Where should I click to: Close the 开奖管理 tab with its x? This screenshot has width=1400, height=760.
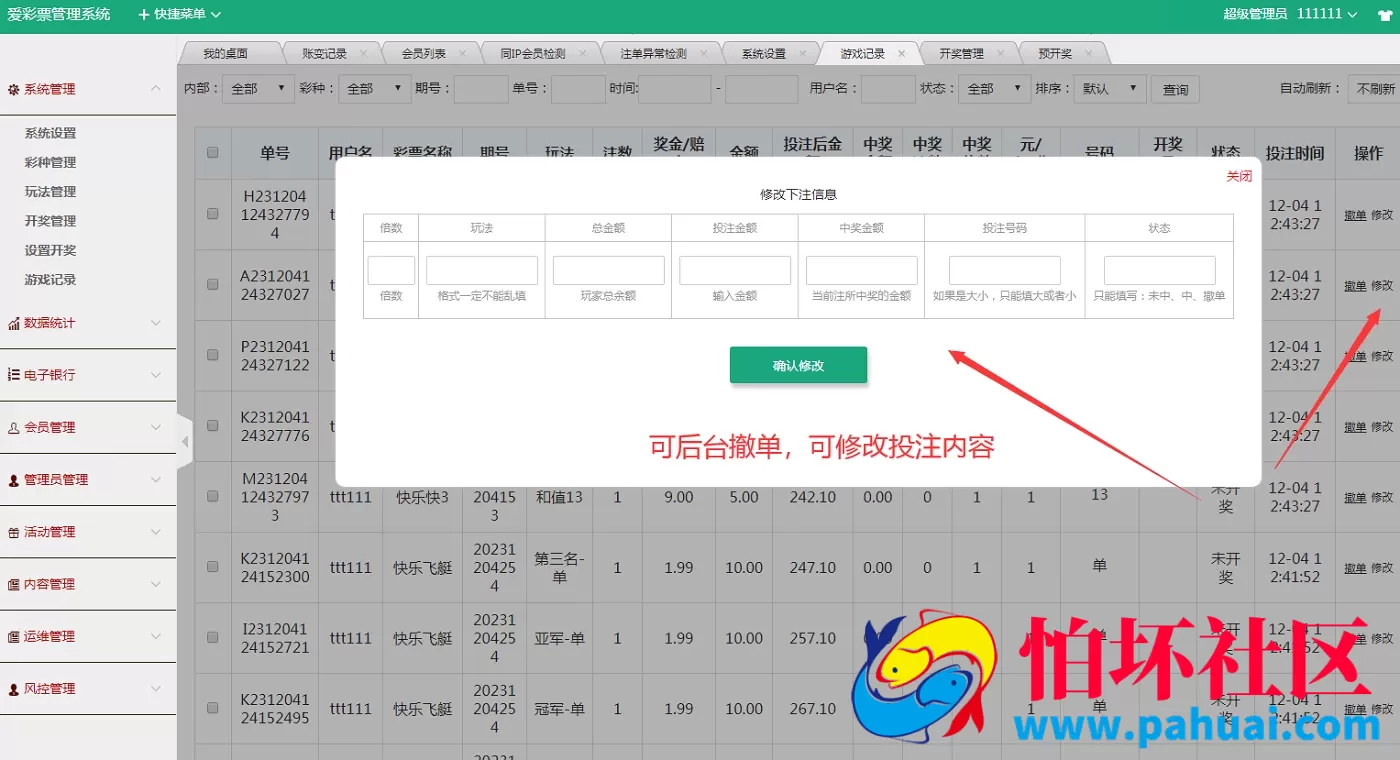point(1001,54)
